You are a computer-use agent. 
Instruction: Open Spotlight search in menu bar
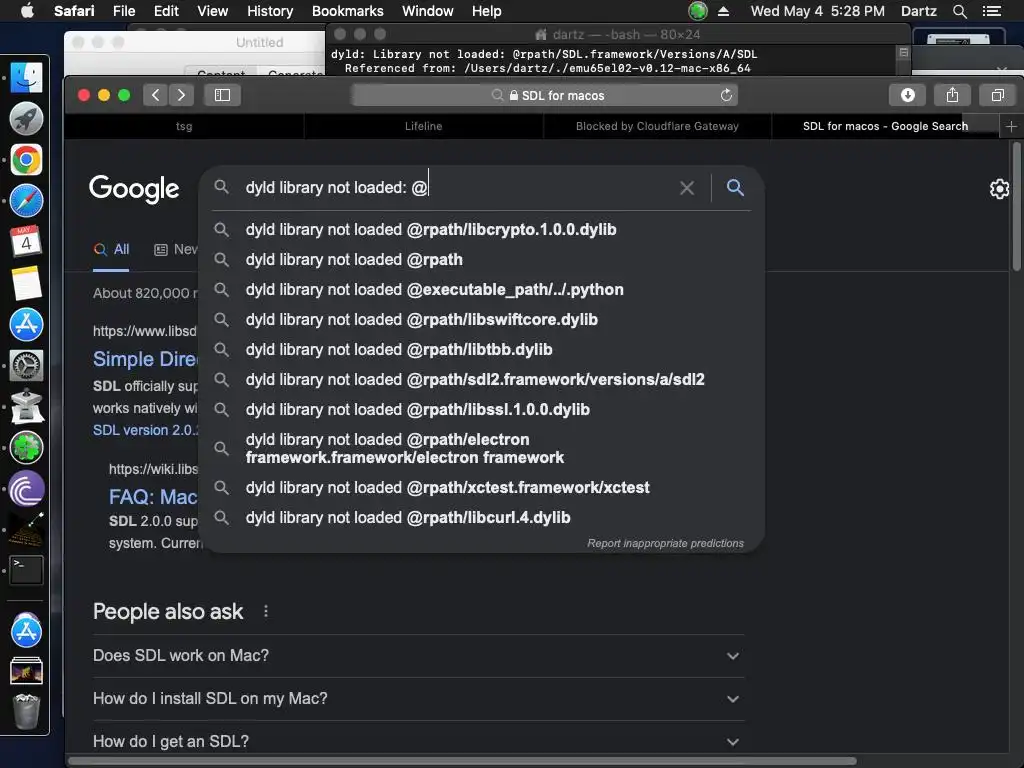pos(959,11)
